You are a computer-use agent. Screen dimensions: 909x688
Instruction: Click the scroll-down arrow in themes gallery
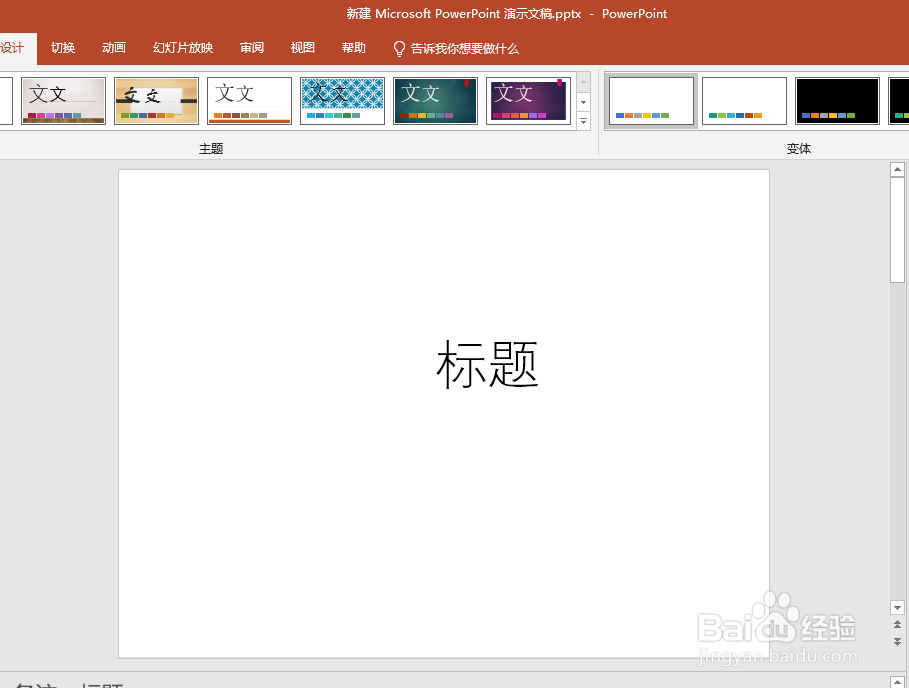[583, 103]
